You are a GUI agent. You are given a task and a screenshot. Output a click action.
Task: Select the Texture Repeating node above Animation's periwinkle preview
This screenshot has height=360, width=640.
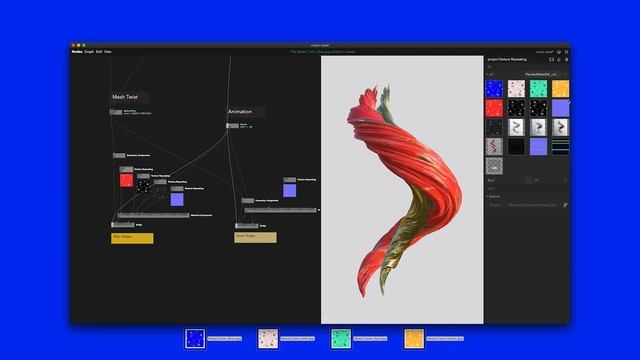point(289,180)
